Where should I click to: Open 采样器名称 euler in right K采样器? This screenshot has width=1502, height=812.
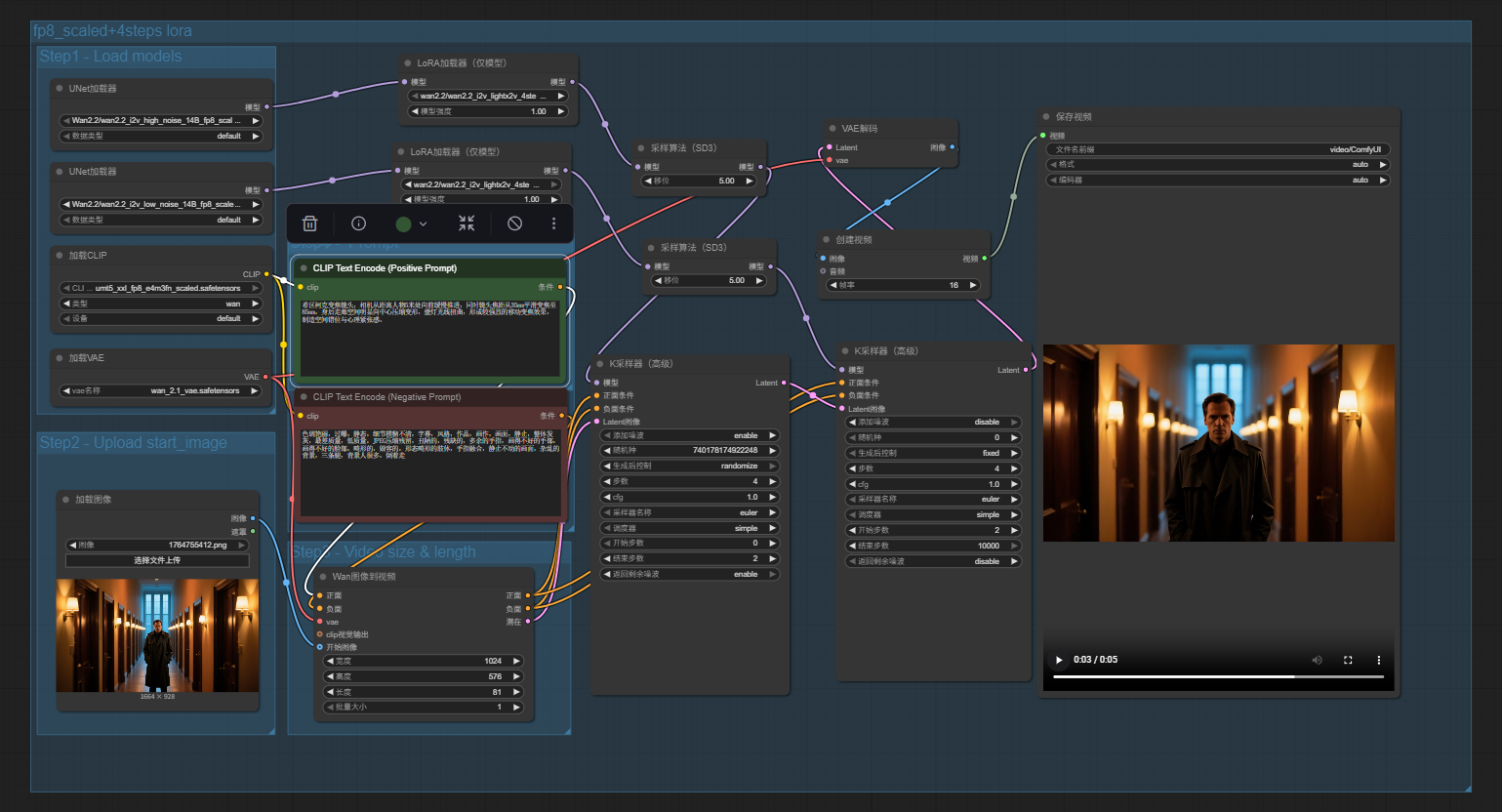(933, 499)
